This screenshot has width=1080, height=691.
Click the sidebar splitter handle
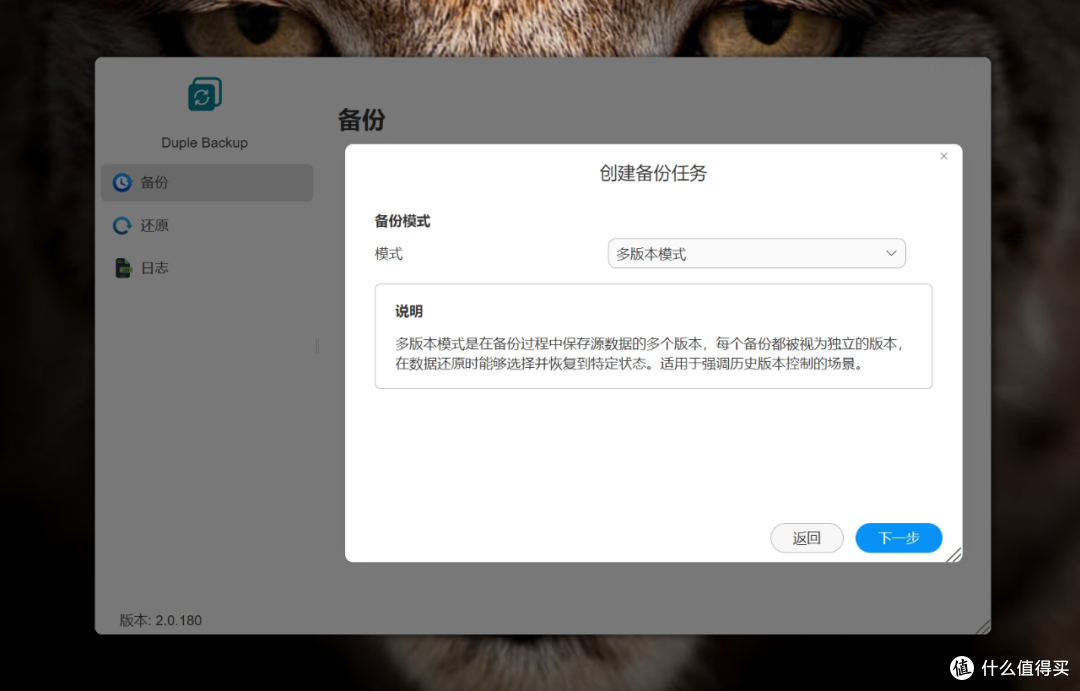pos(317,345)
